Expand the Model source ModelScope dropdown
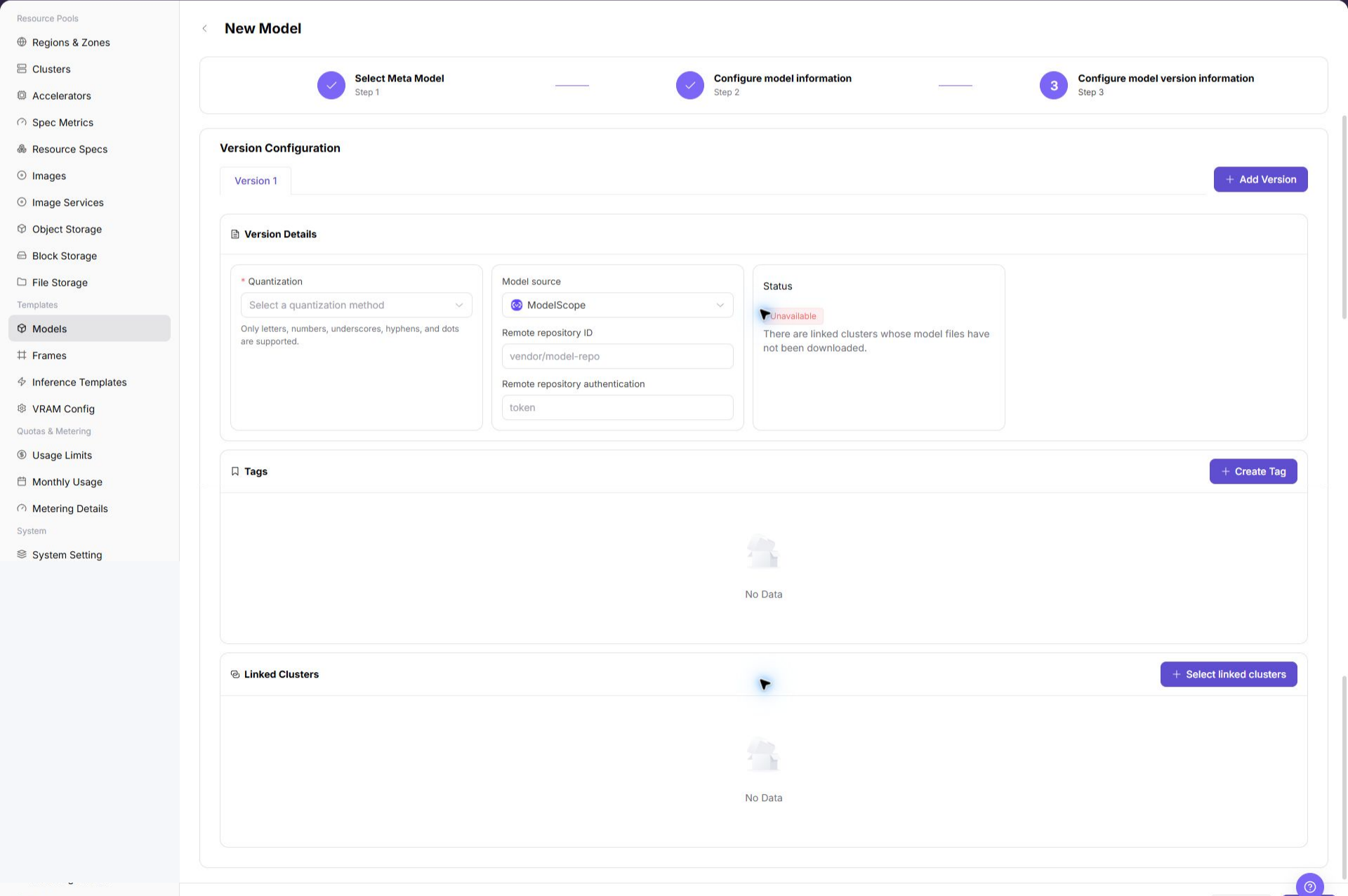Image resolution: width=1348 pixels, height=896 pixels. pos(618,305)
